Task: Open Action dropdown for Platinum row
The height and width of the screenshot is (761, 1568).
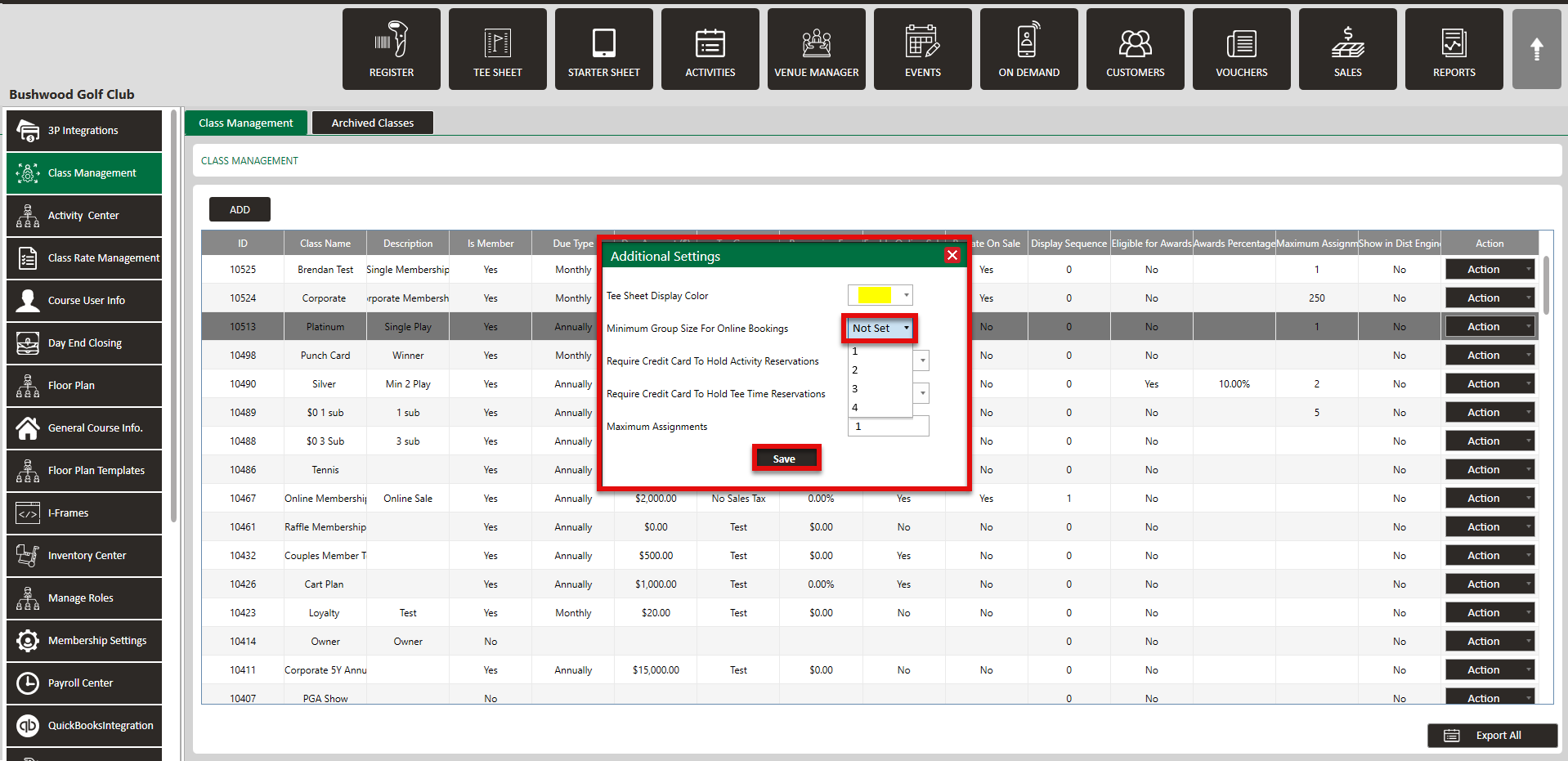Action: click(1490, 327)
